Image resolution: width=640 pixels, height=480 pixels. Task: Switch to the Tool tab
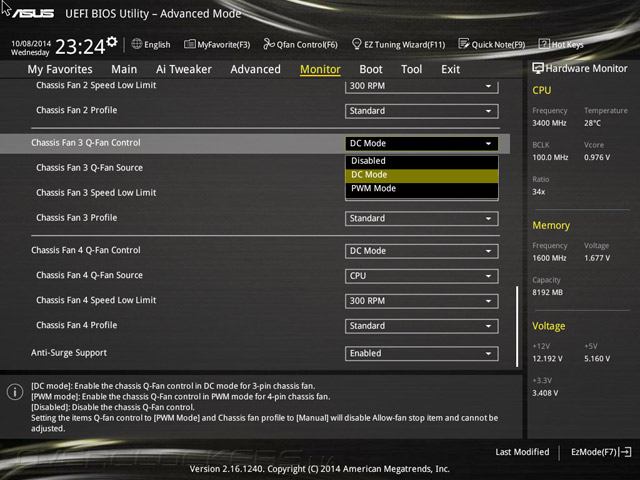point(411,69)
